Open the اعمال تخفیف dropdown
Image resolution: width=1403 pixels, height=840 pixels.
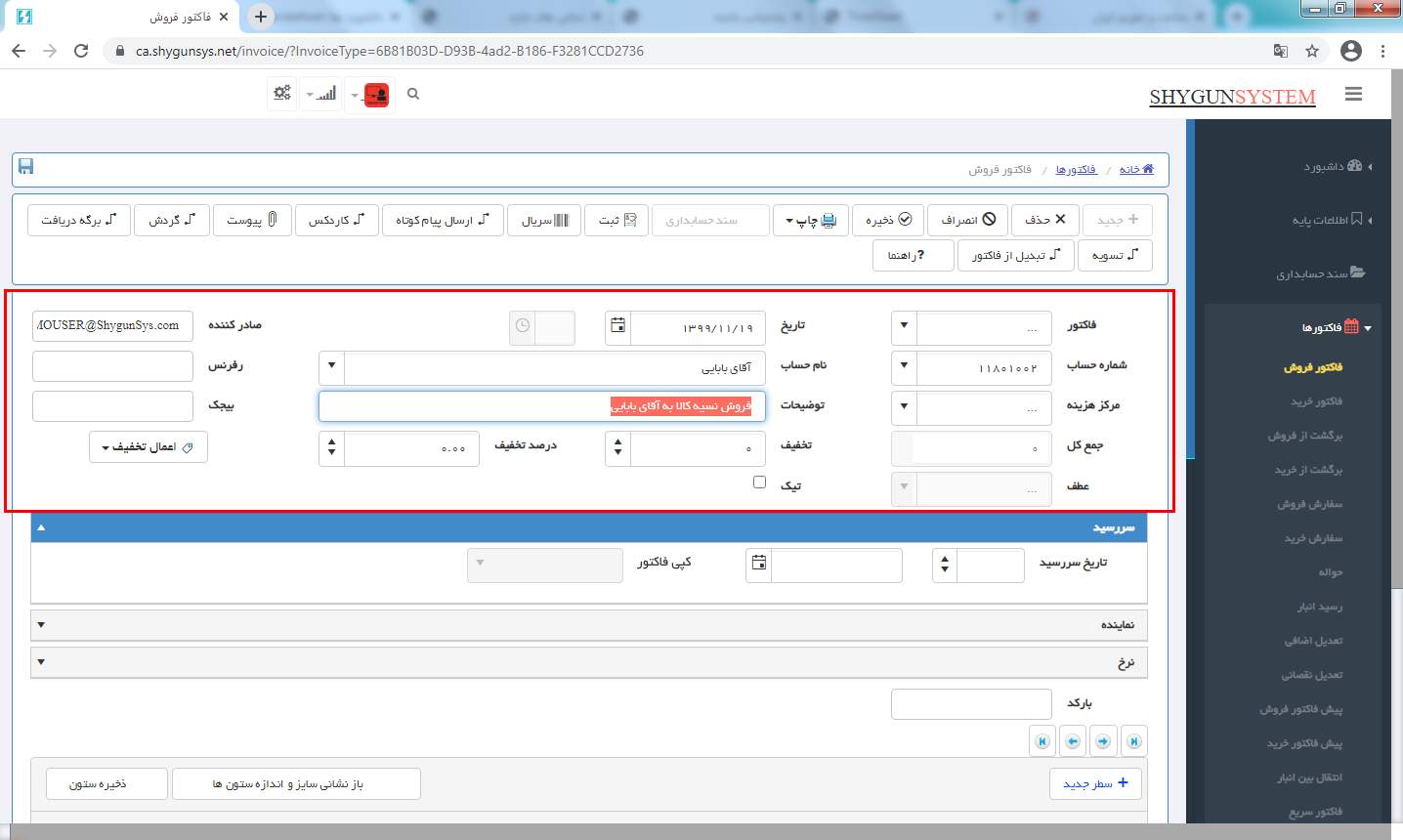point(148,446)
